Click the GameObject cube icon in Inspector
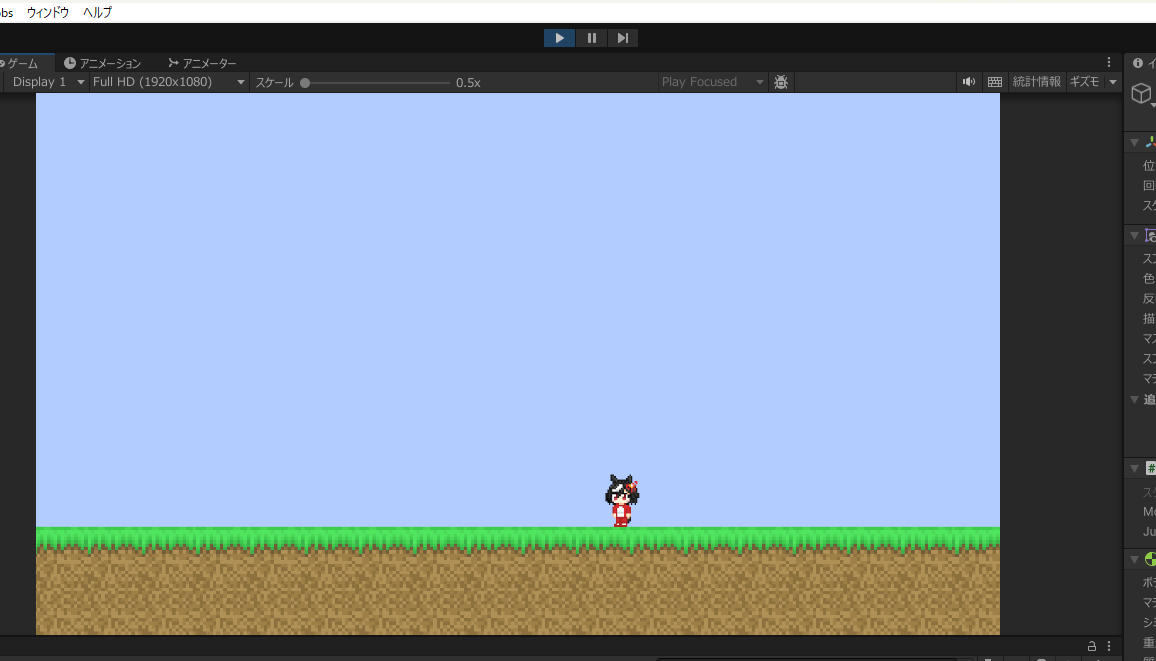Viewport: 1156px width, 661px height. click(x=1141, y=94)
